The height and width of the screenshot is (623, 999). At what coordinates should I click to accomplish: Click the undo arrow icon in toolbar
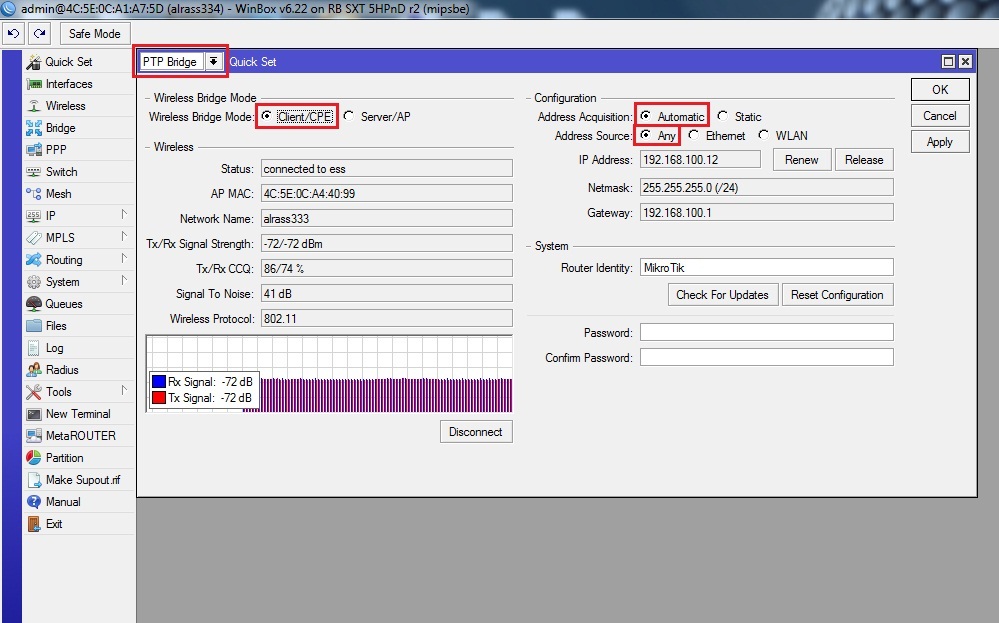[x=13, y=33]
